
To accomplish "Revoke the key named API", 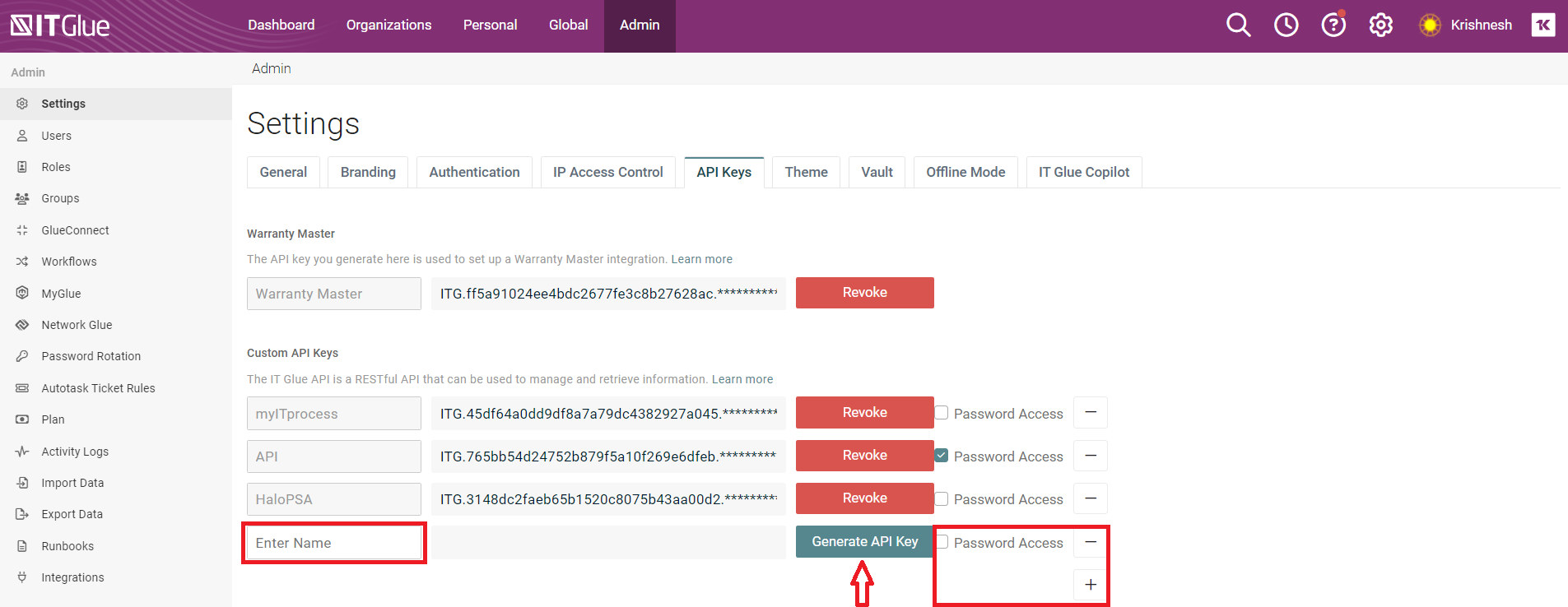I will click(865, 456).
